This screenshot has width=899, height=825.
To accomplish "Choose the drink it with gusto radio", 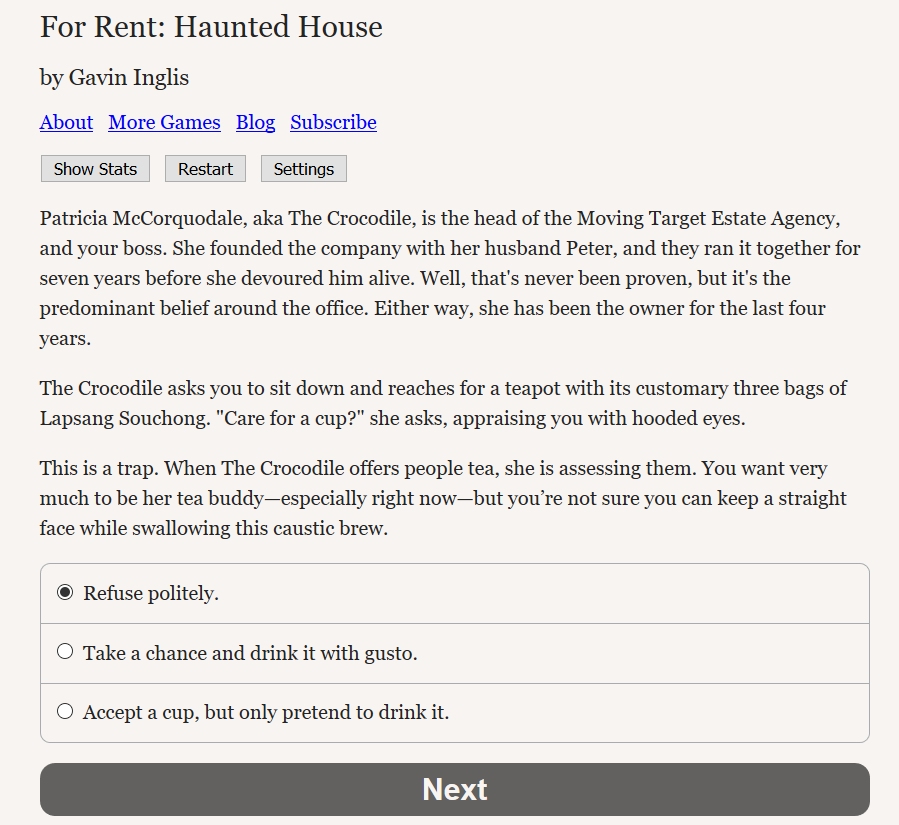I will 65,651.
